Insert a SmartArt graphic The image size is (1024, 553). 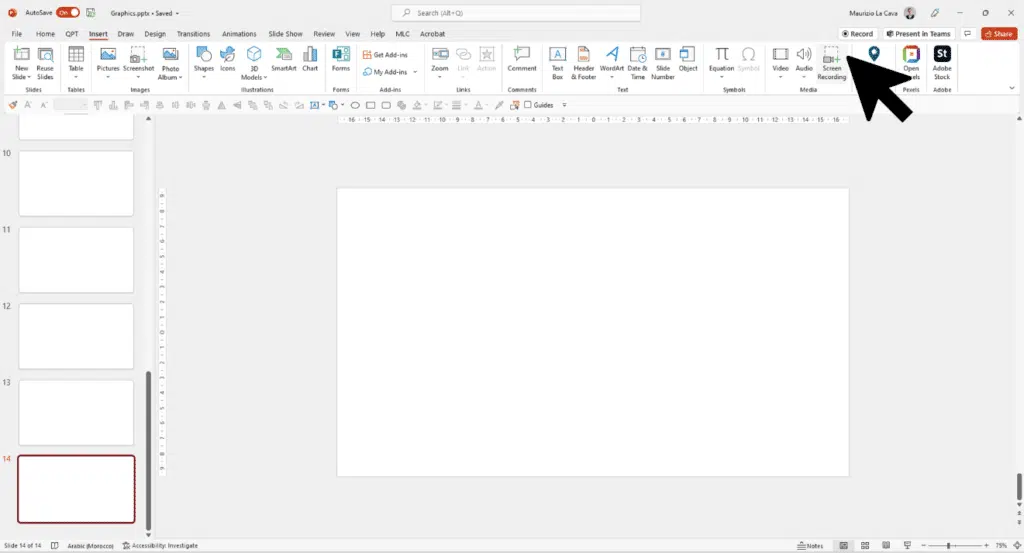[283, 60]
